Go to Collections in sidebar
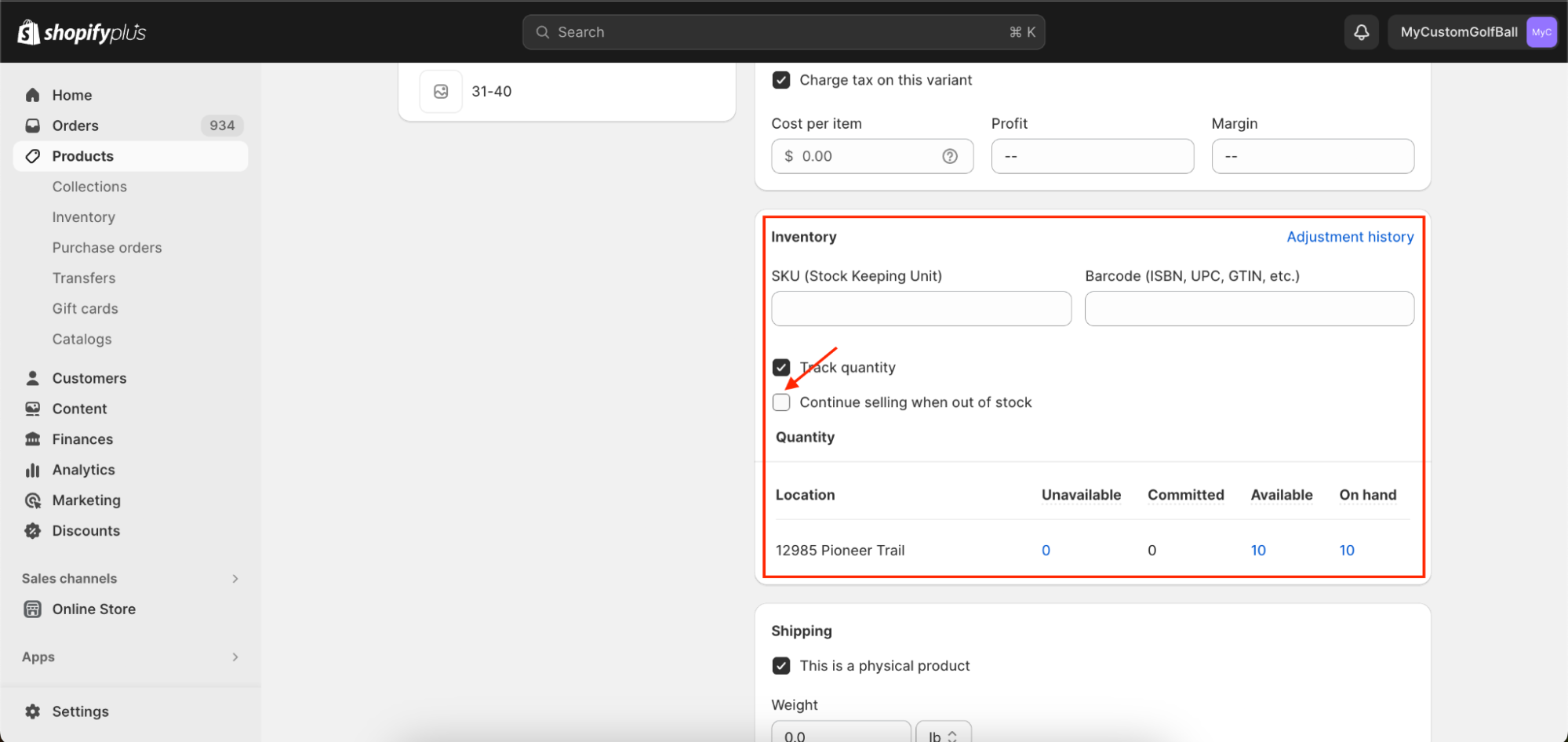 coord(89,187)
